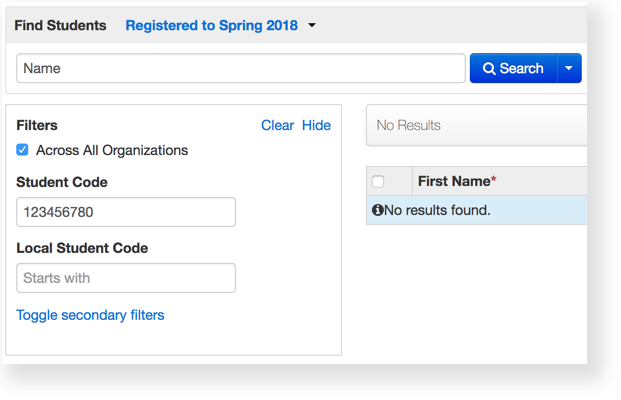Click the Registered to Spring 2018 link
This screenshot has width=621, height=400.
point(211,26)
